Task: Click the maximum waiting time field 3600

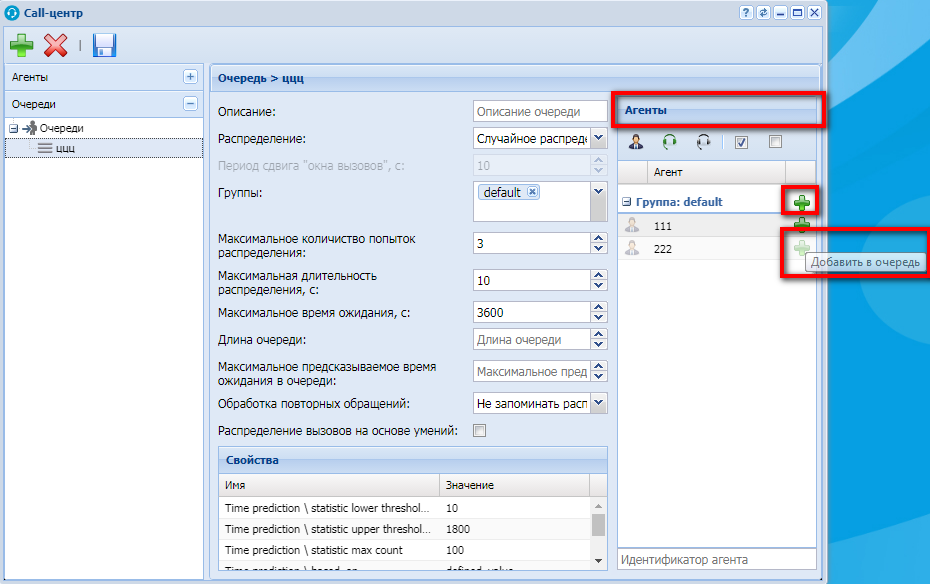Action: 531,312
